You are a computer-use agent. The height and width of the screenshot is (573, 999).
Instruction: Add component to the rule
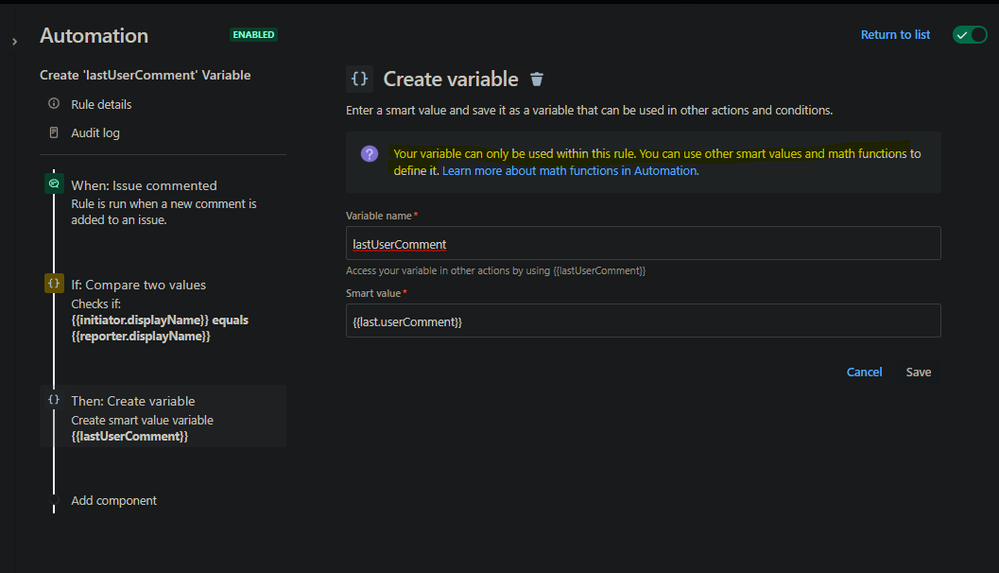pyautogui.click(x=113, y=501)
